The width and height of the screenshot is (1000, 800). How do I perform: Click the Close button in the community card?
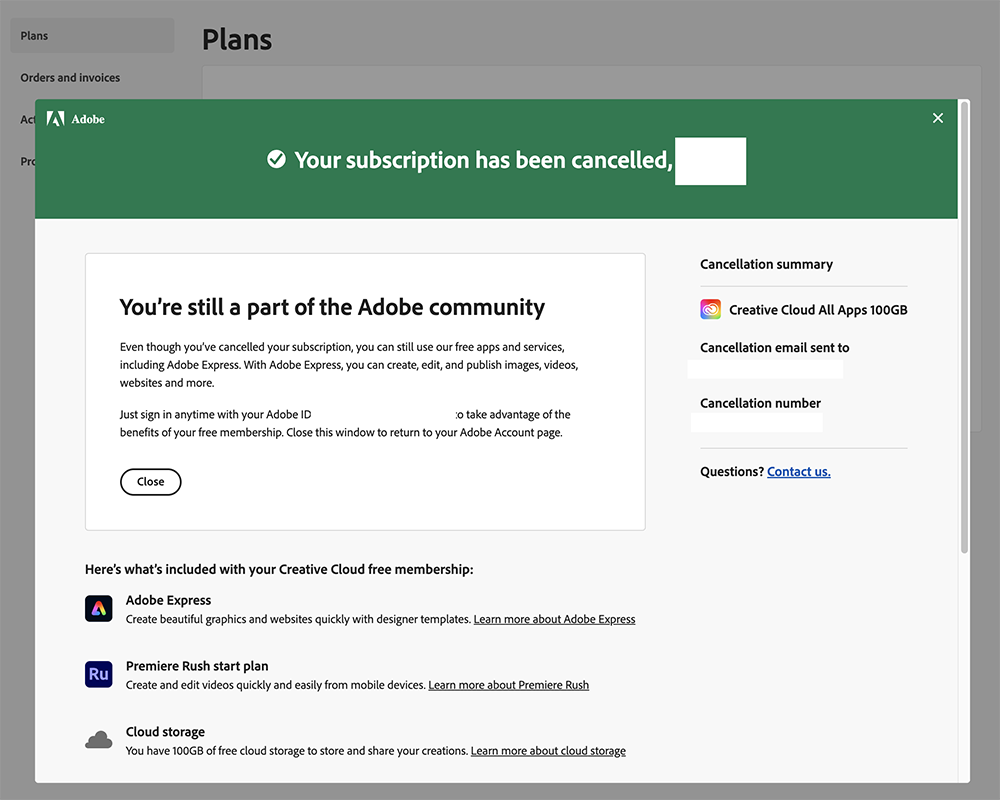(x=151, y=482)
